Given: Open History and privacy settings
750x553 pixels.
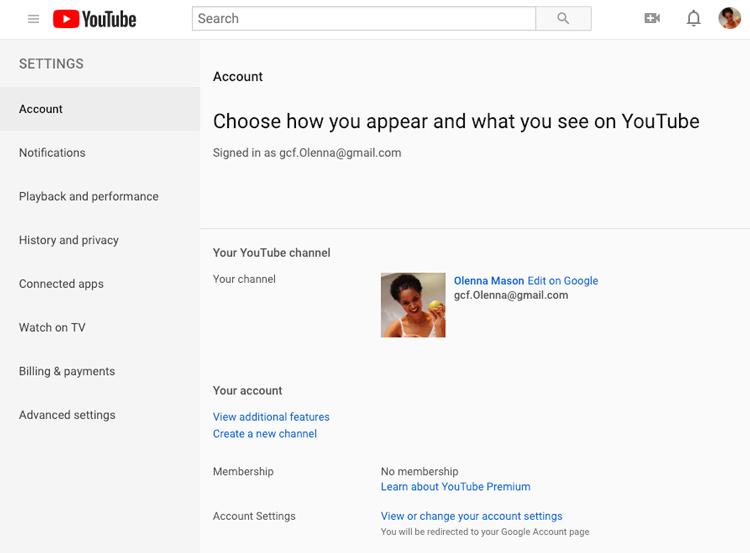Looking at the screenshot, I should point(68,240).
